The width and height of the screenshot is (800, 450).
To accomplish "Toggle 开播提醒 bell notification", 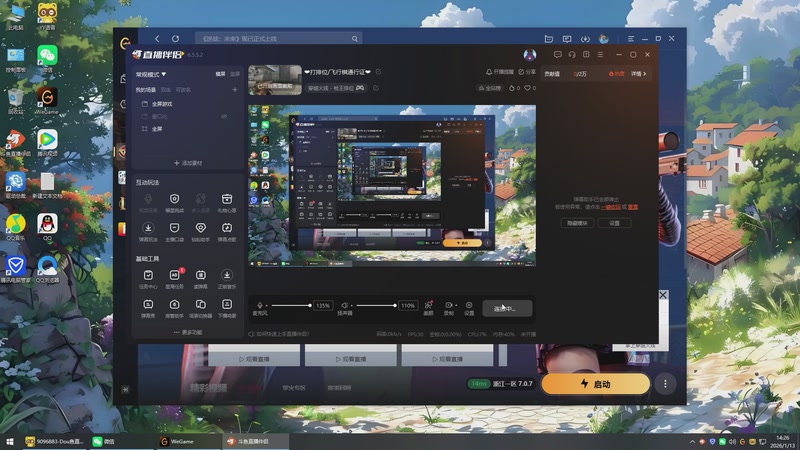I will 499,72.
